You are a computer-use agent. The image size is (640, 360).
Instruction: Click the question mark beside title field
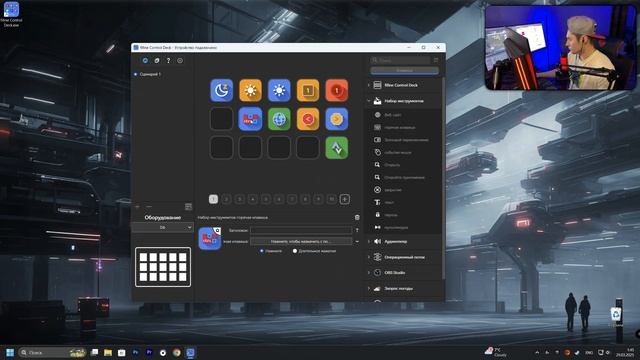coord(357,230)
